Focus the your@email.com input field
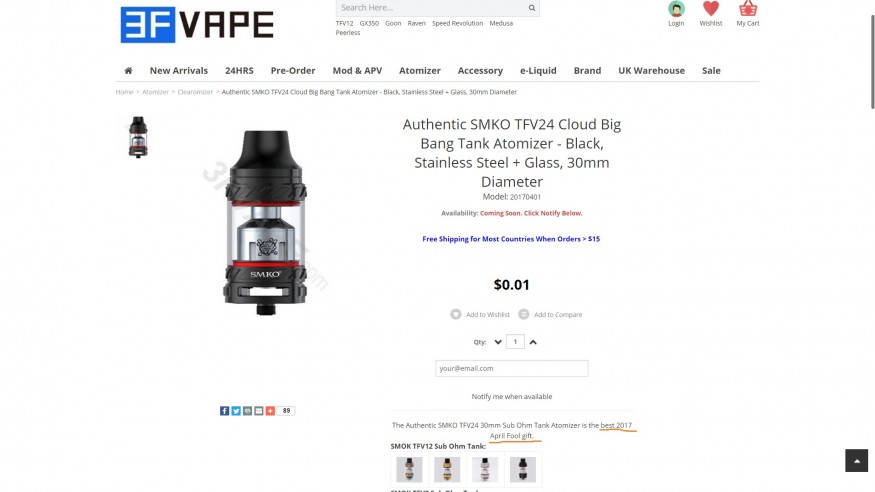The image size is (875, 492). (x=512, y=368)
